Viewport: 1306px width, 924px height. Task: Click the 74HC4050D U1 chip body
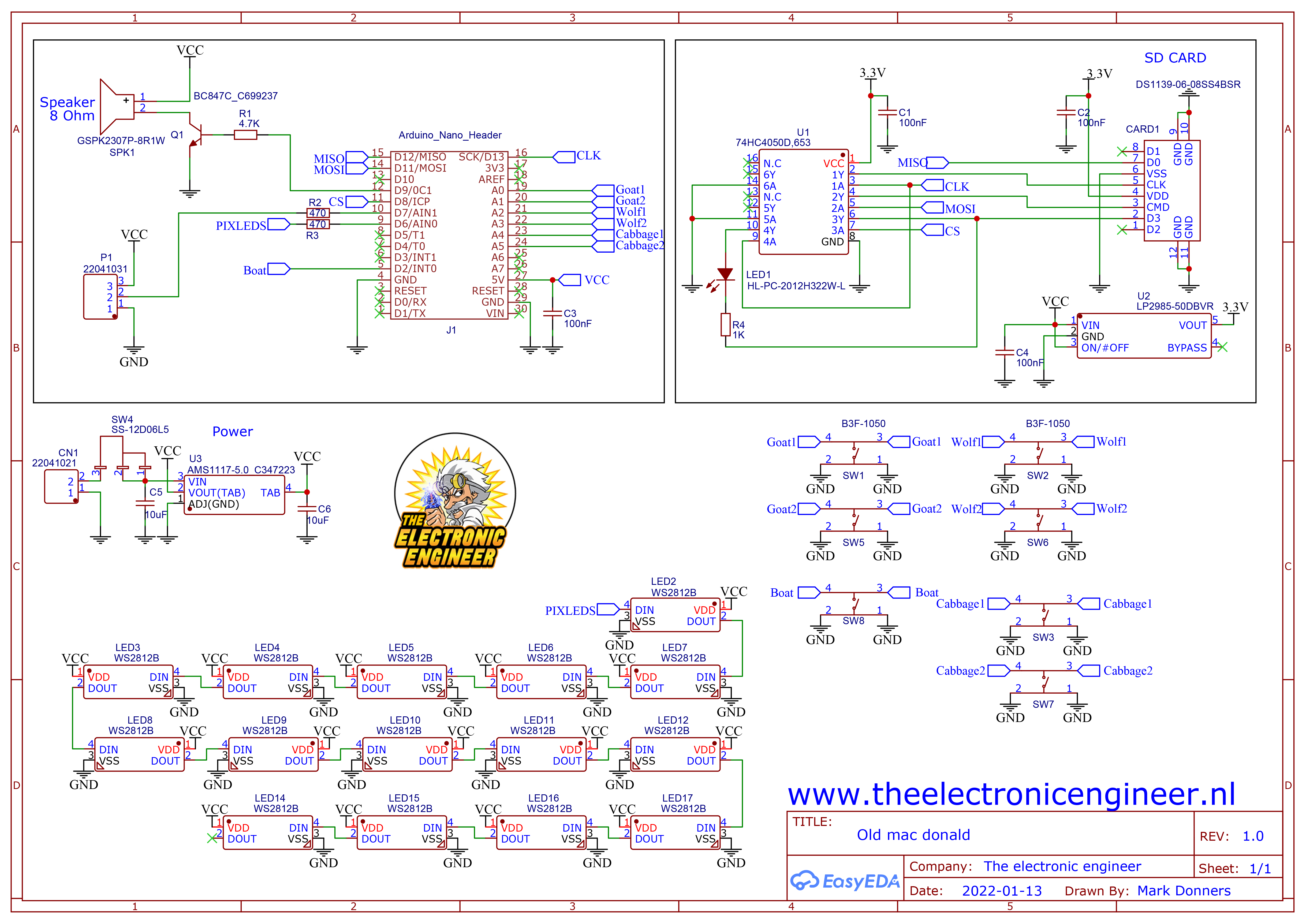pyautogui.click(x=803, y=201)
